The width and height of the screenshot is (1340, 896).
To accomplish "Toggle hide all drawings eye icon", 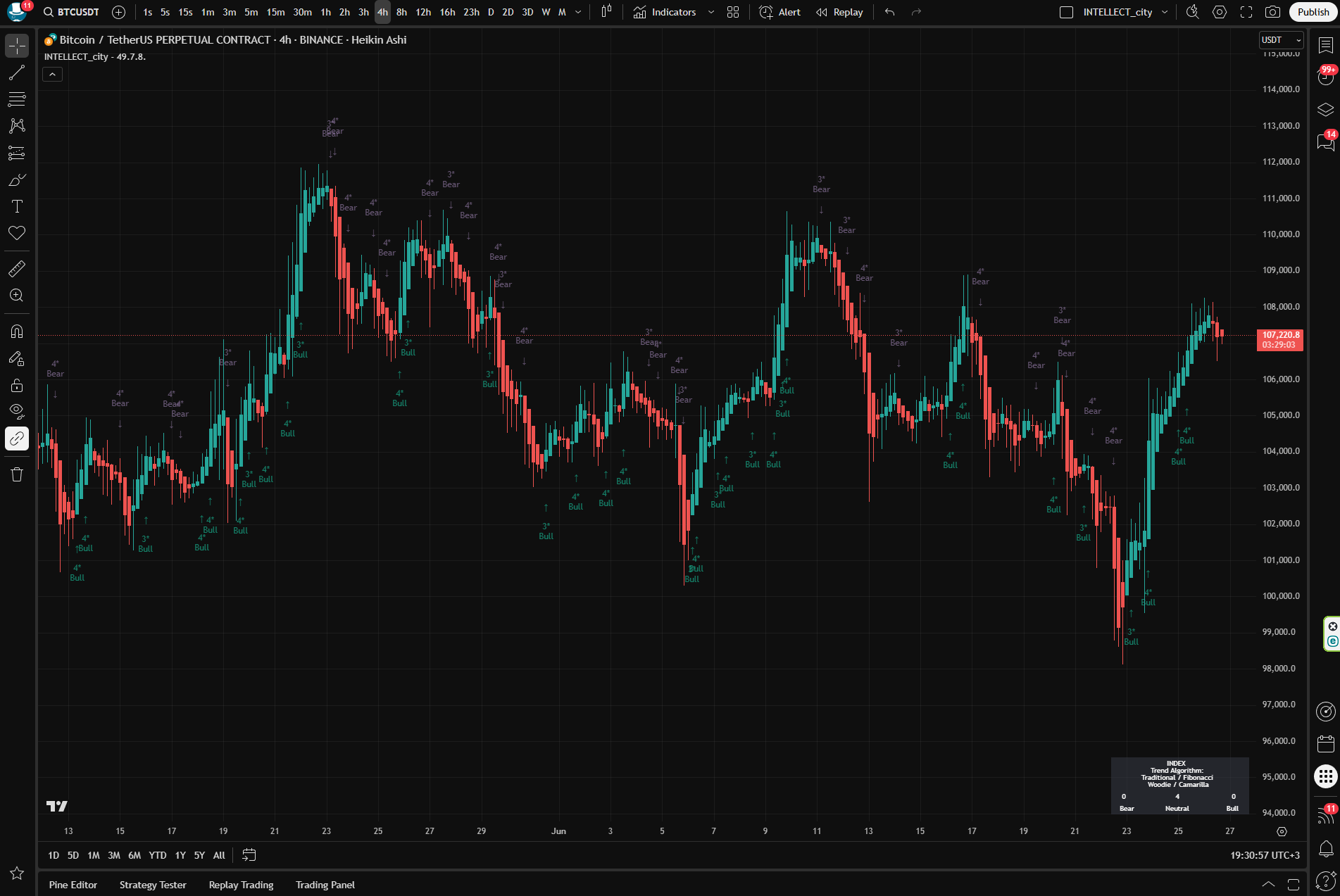I will tap(17, 411).
